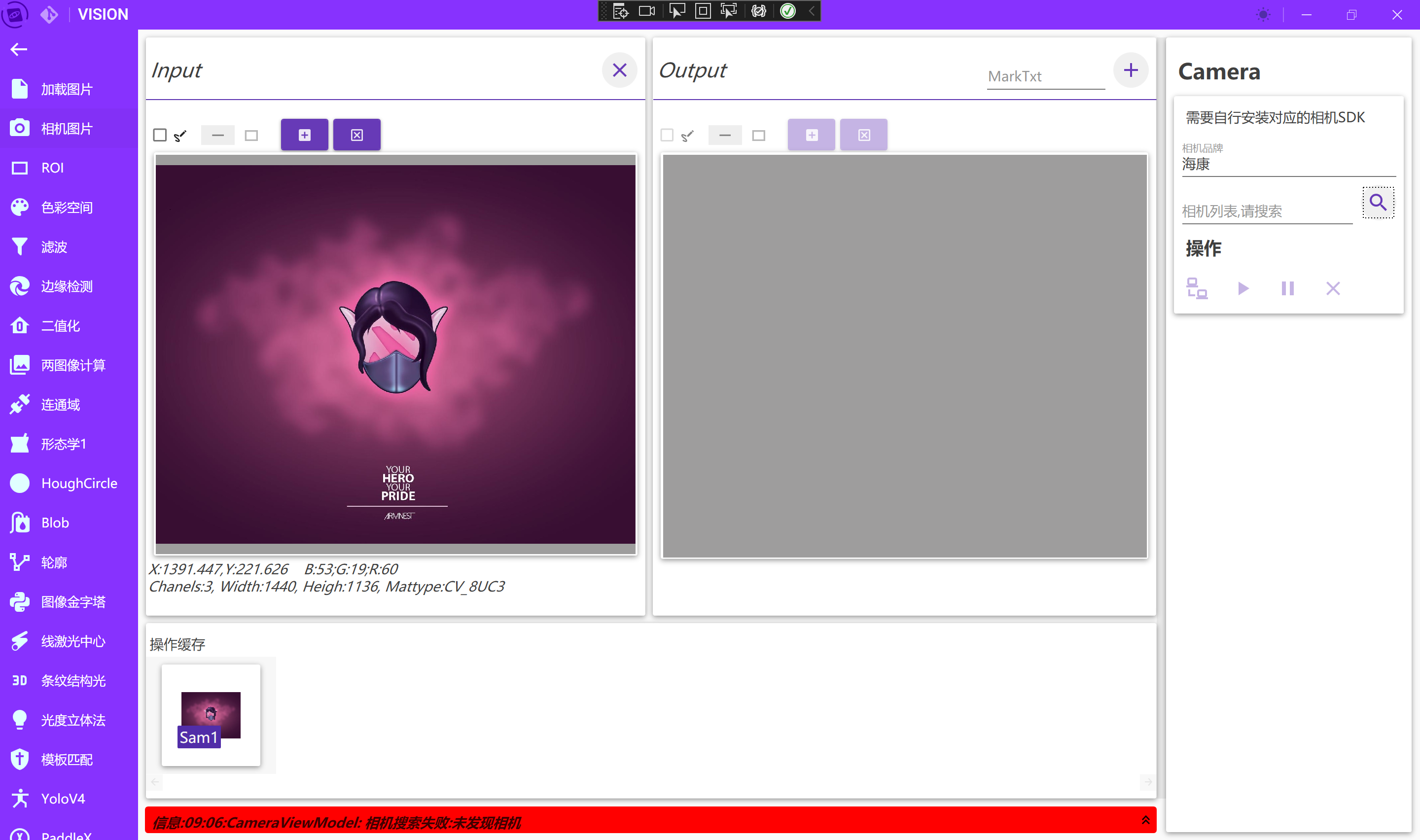Open the 相机品牌 dropdown showing 海康
The height and width of the screenshot is (840, 1420).
(x=1288, y=164)
